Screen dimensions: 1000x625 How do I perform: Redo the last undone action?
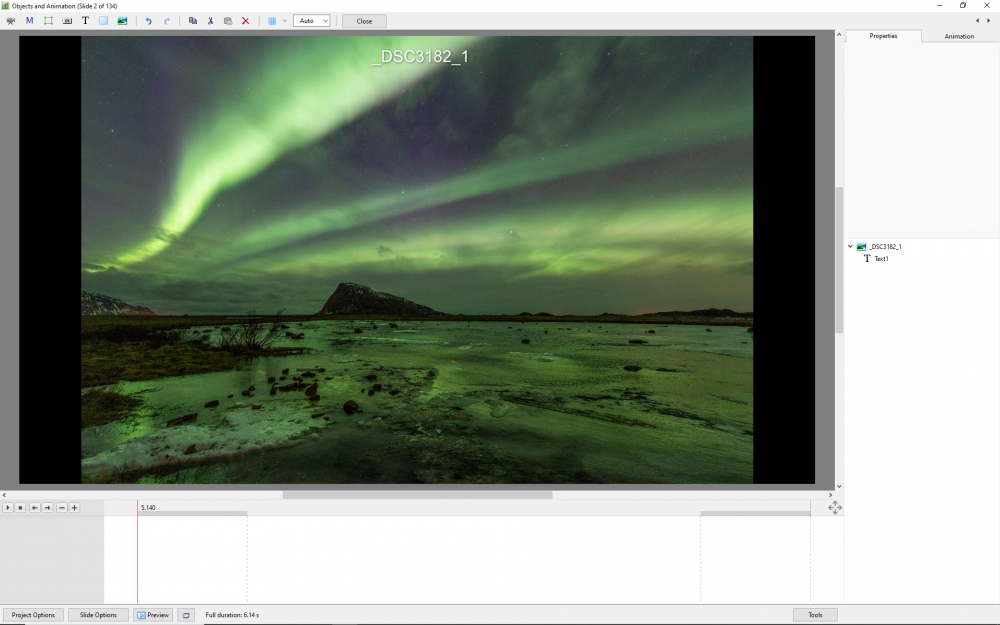tap(167, 21)
